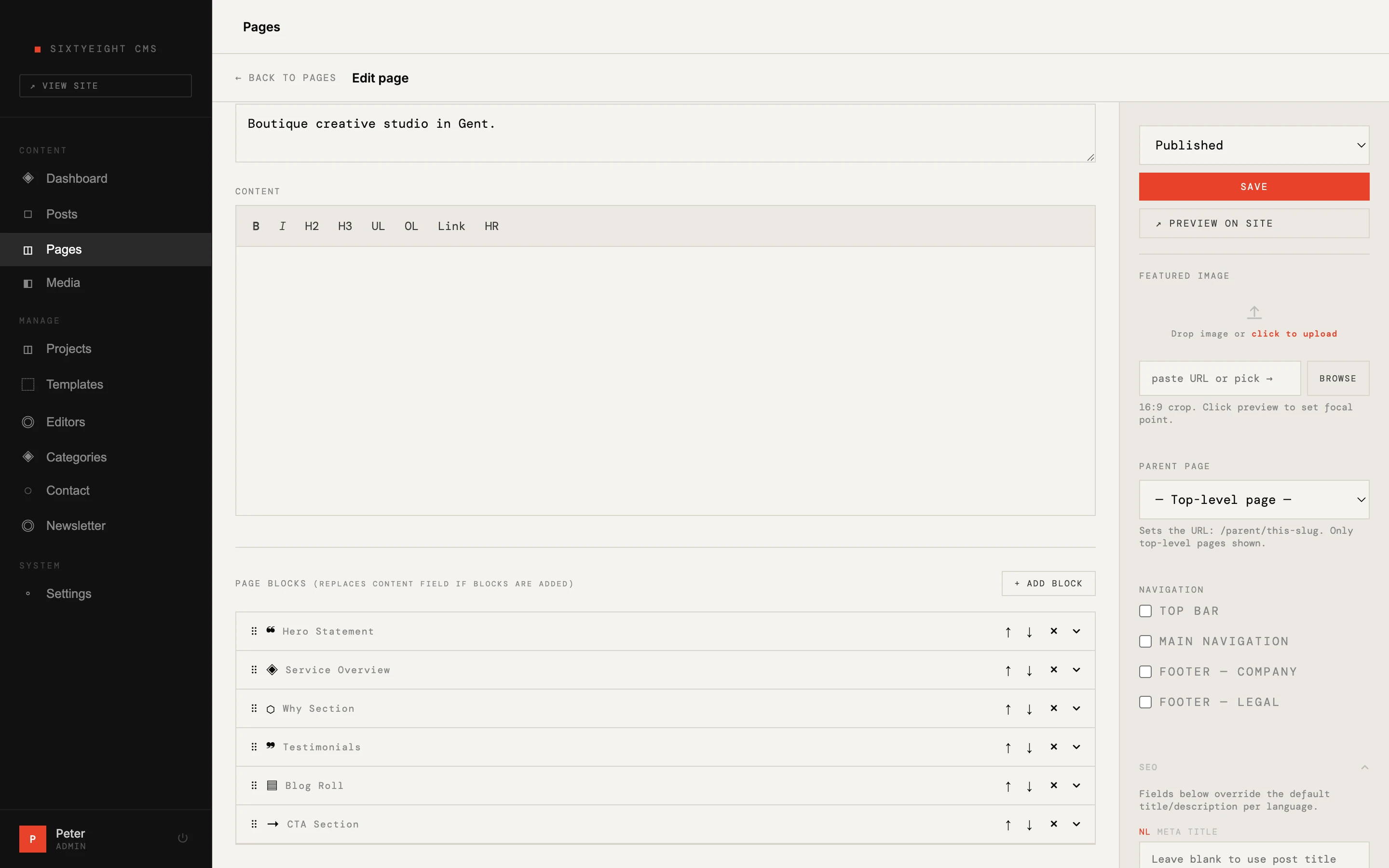Click the logout power icon
This screenshot has width=1389, height=868.
click(182, 838)
